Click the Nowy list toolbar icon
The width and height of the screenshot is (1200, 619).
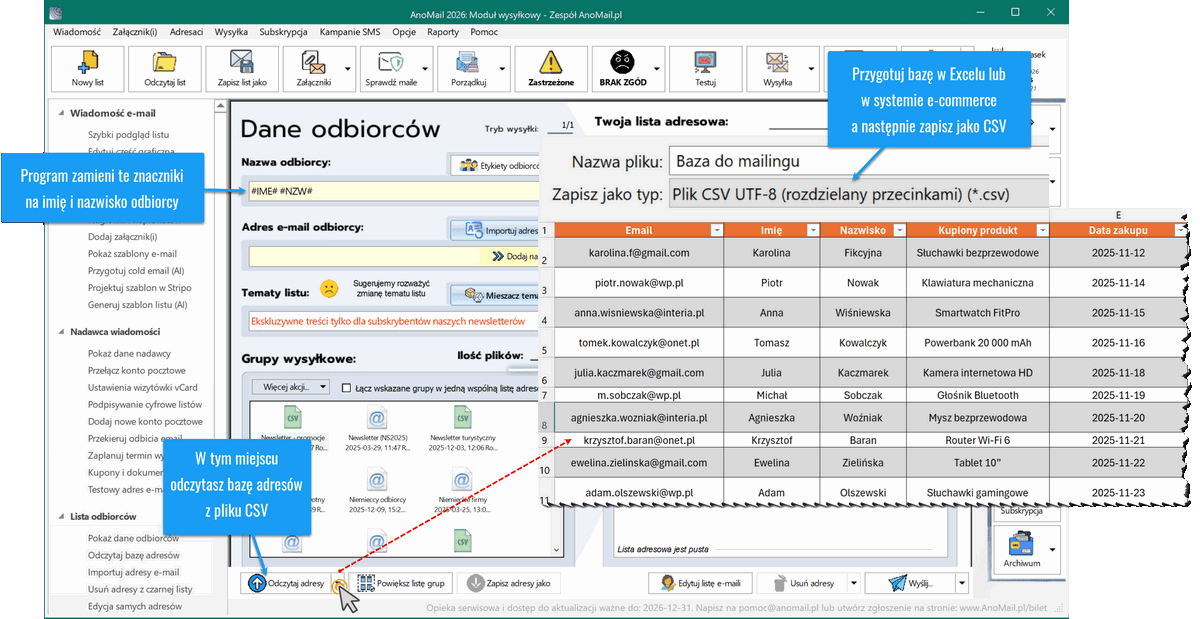coord(88,63)
